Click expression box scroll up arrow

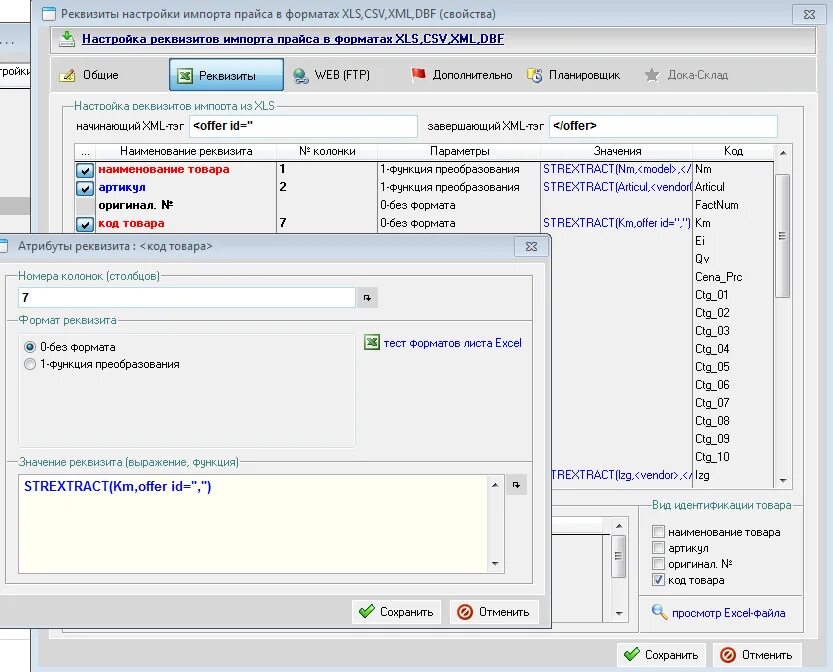click(495, 484)
